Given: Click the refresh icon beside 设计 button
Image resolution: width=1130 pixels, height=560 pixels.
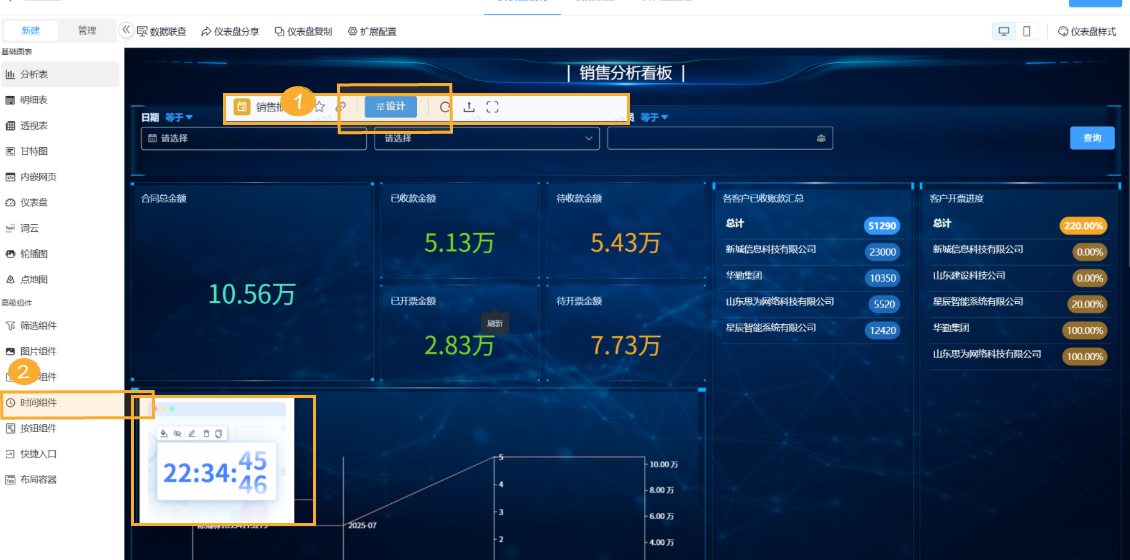Looking at the screenshot, I should pos(445,107).
